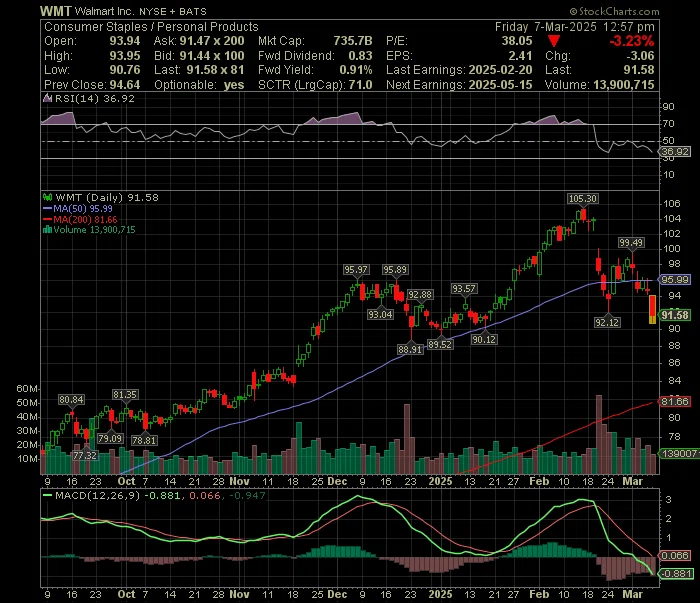
Task: Click the Last quote 91.58 x 81
Action: click(x=216, y=70)
